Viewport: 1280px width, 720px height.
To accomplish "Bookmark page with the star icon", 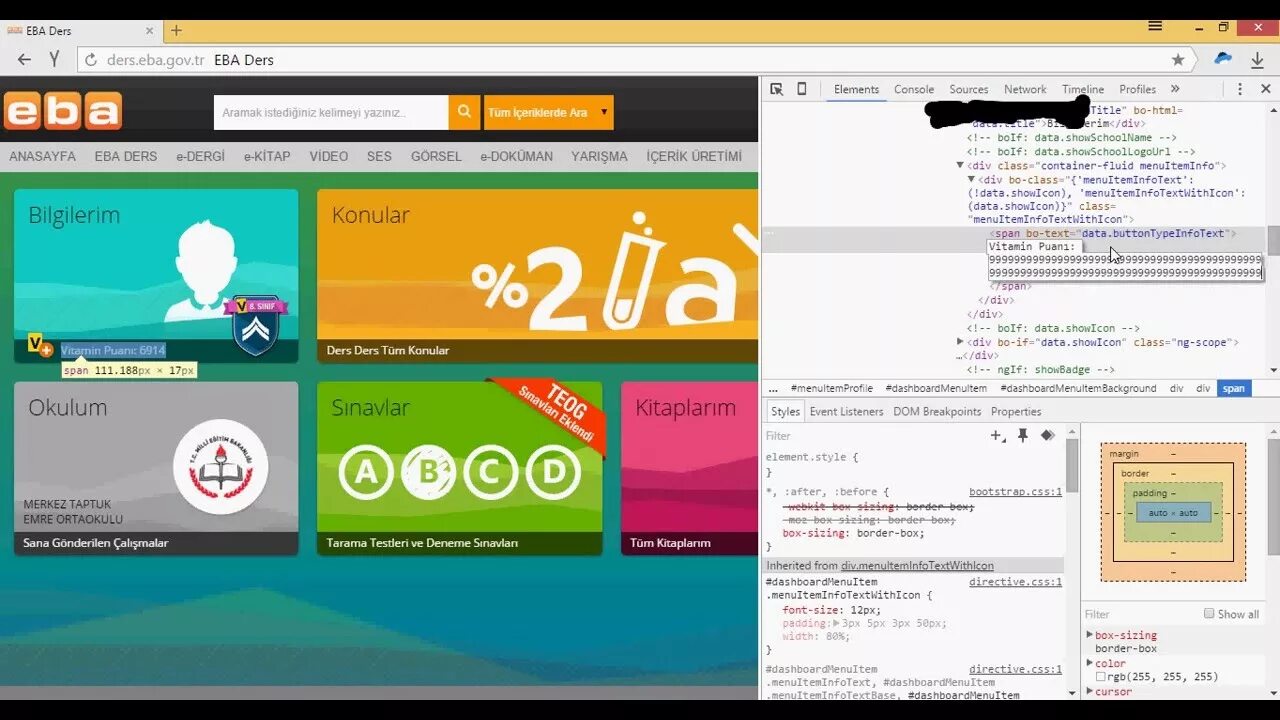I will [x=1178, y=60].
